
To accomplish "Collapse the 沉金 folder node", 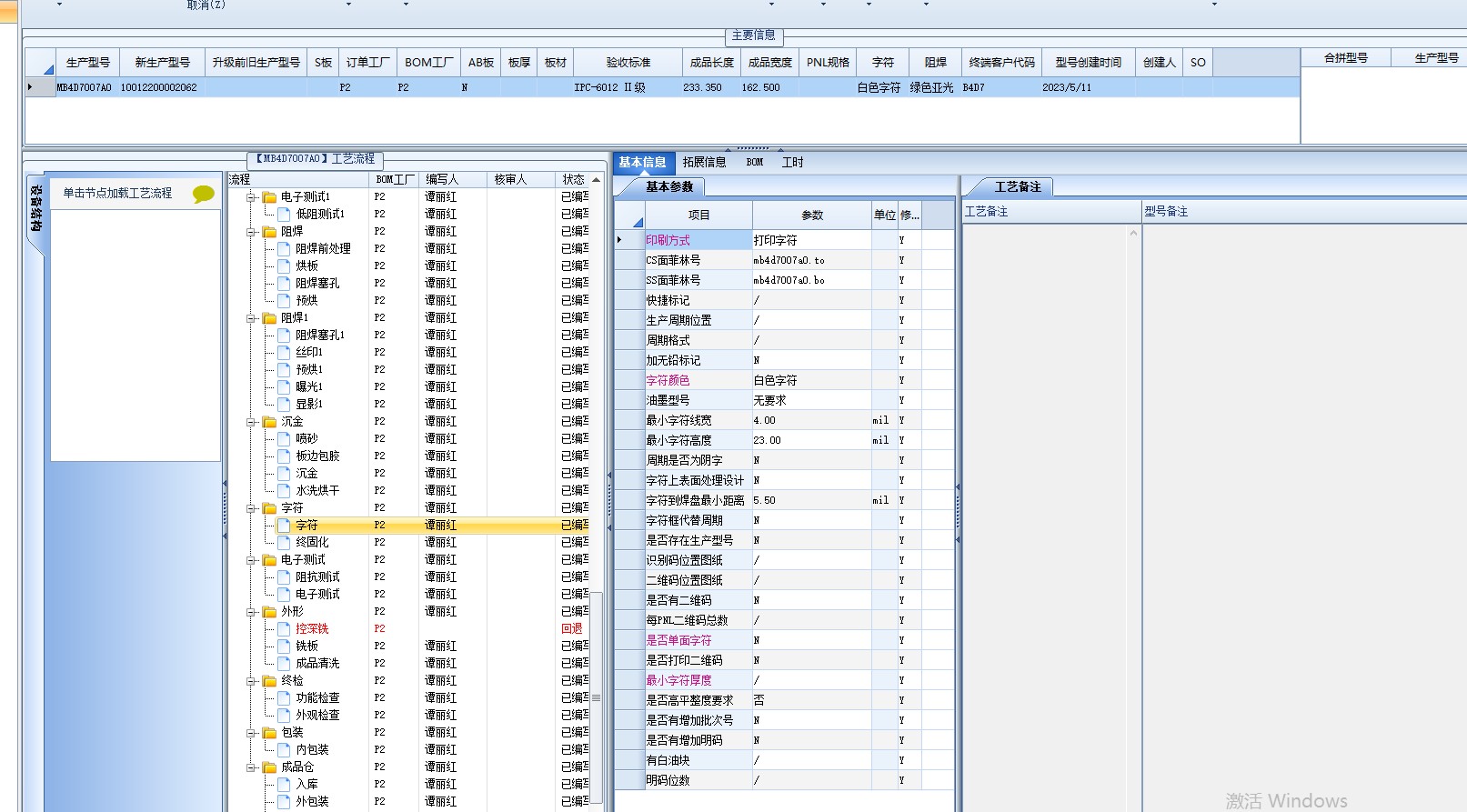I will [x=251, y=422].
